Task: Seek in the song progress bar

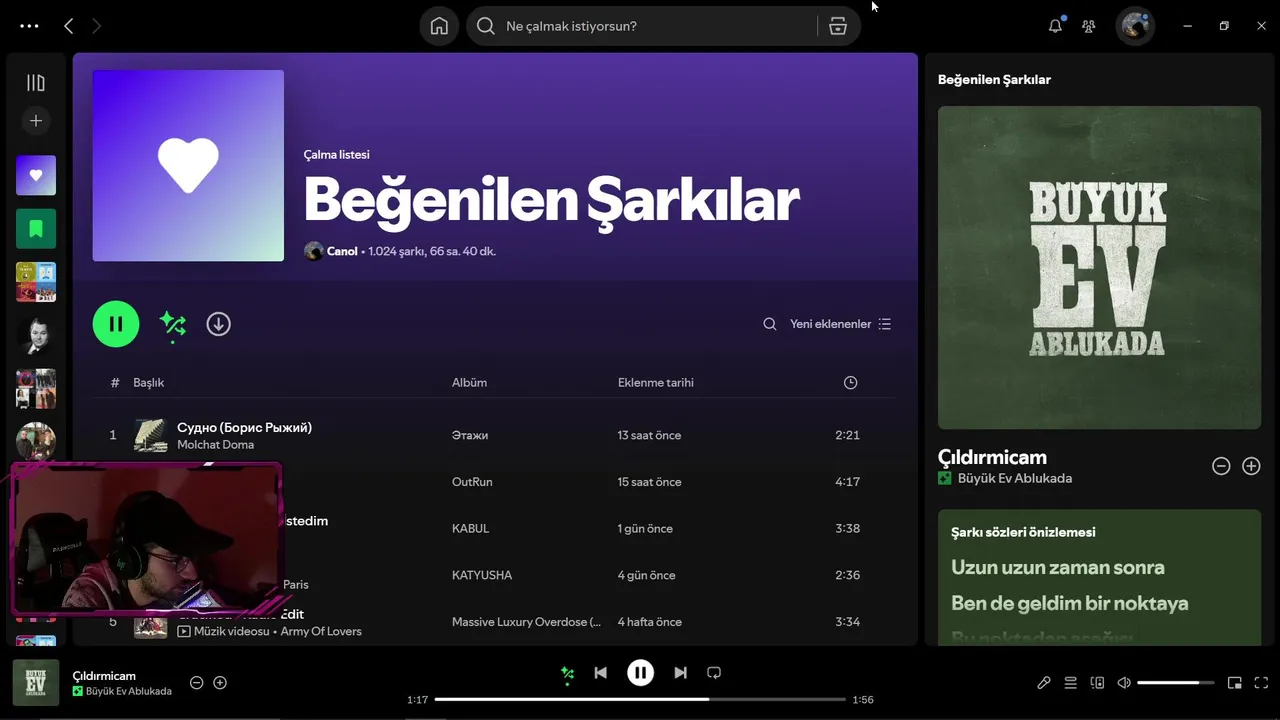Action: [640, 700]
